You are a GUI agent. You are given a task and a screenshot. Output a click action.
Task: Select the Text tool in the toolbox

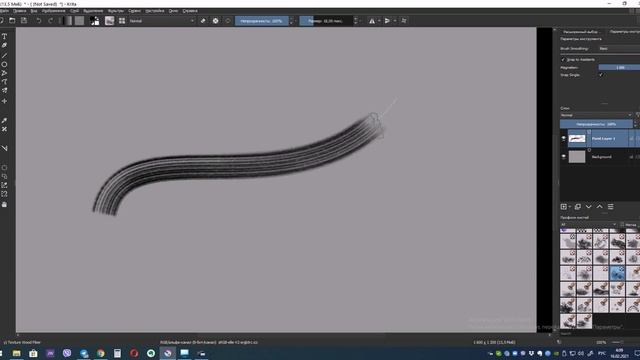pyautogui.click(x=4, y=36)
